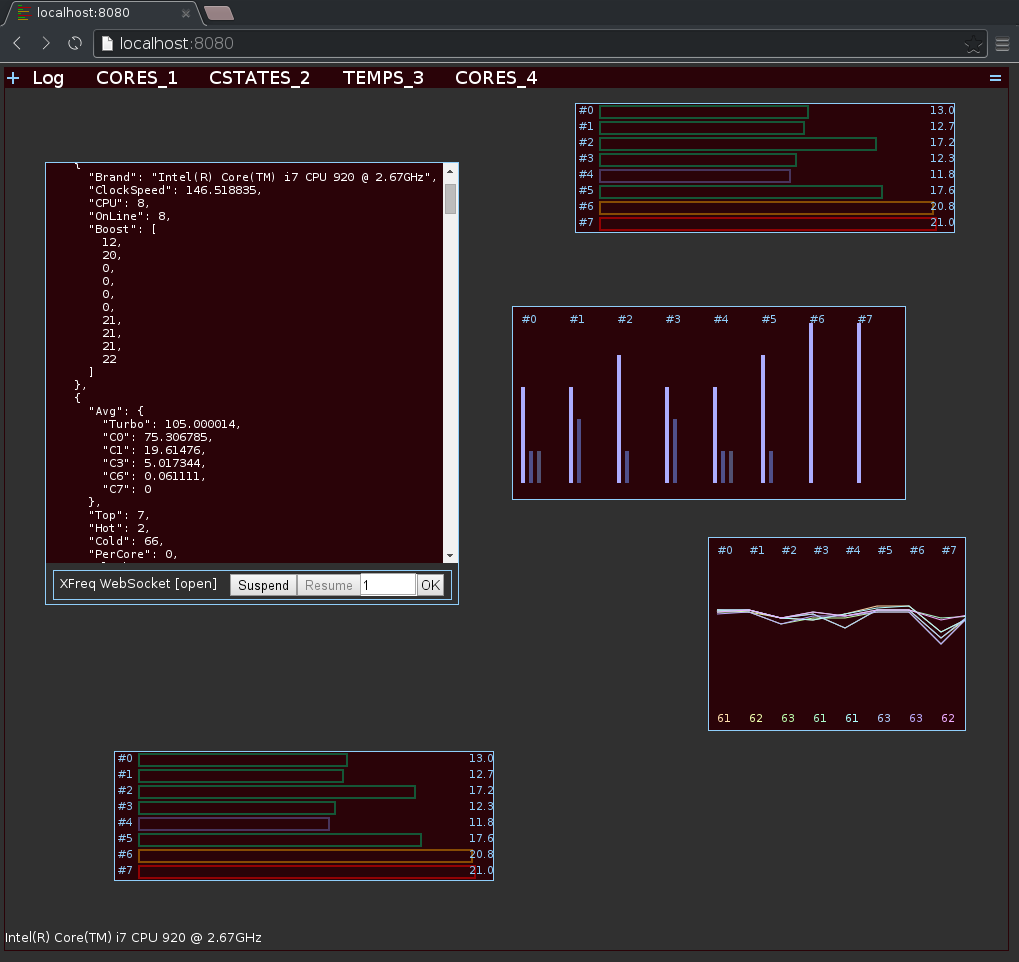Viewport: 1019px width, 962px height.
Task: Open a new browser tab
Action: [x=218, y=13]
